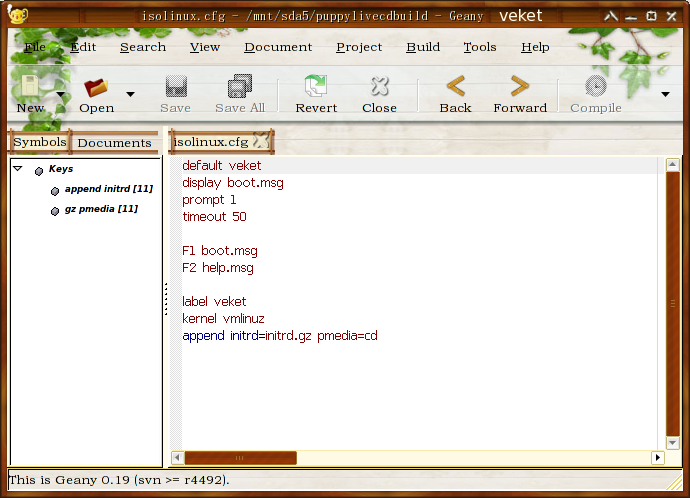
Task: Click the 'prompt 1' line
Action: [x=209, y=200]
